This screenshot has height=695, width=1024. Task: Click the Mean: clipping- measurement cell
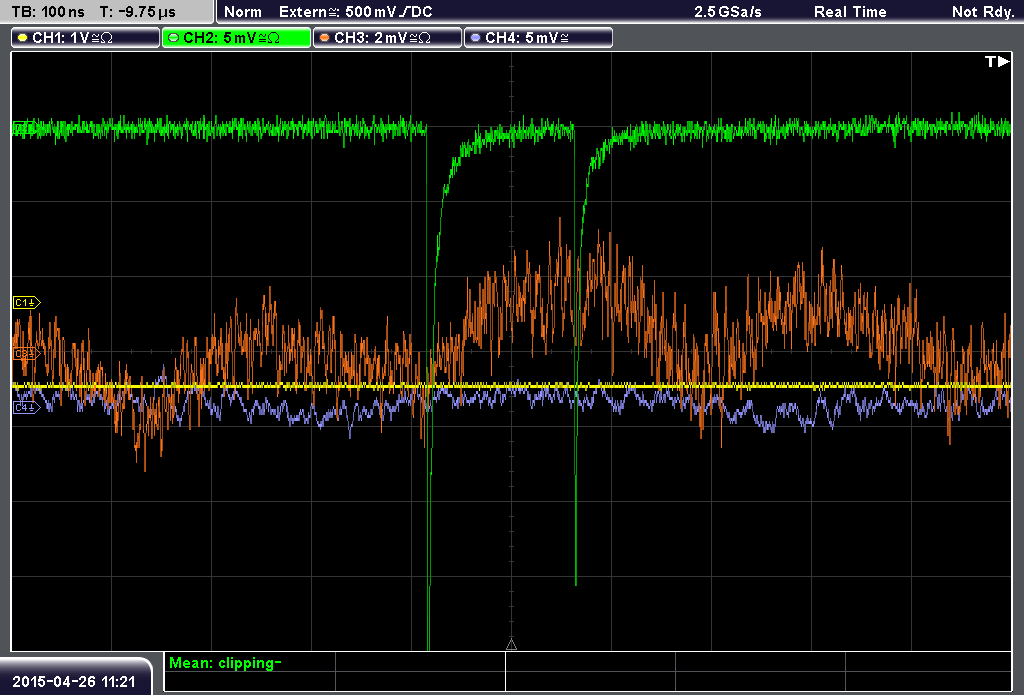(249, 662)
